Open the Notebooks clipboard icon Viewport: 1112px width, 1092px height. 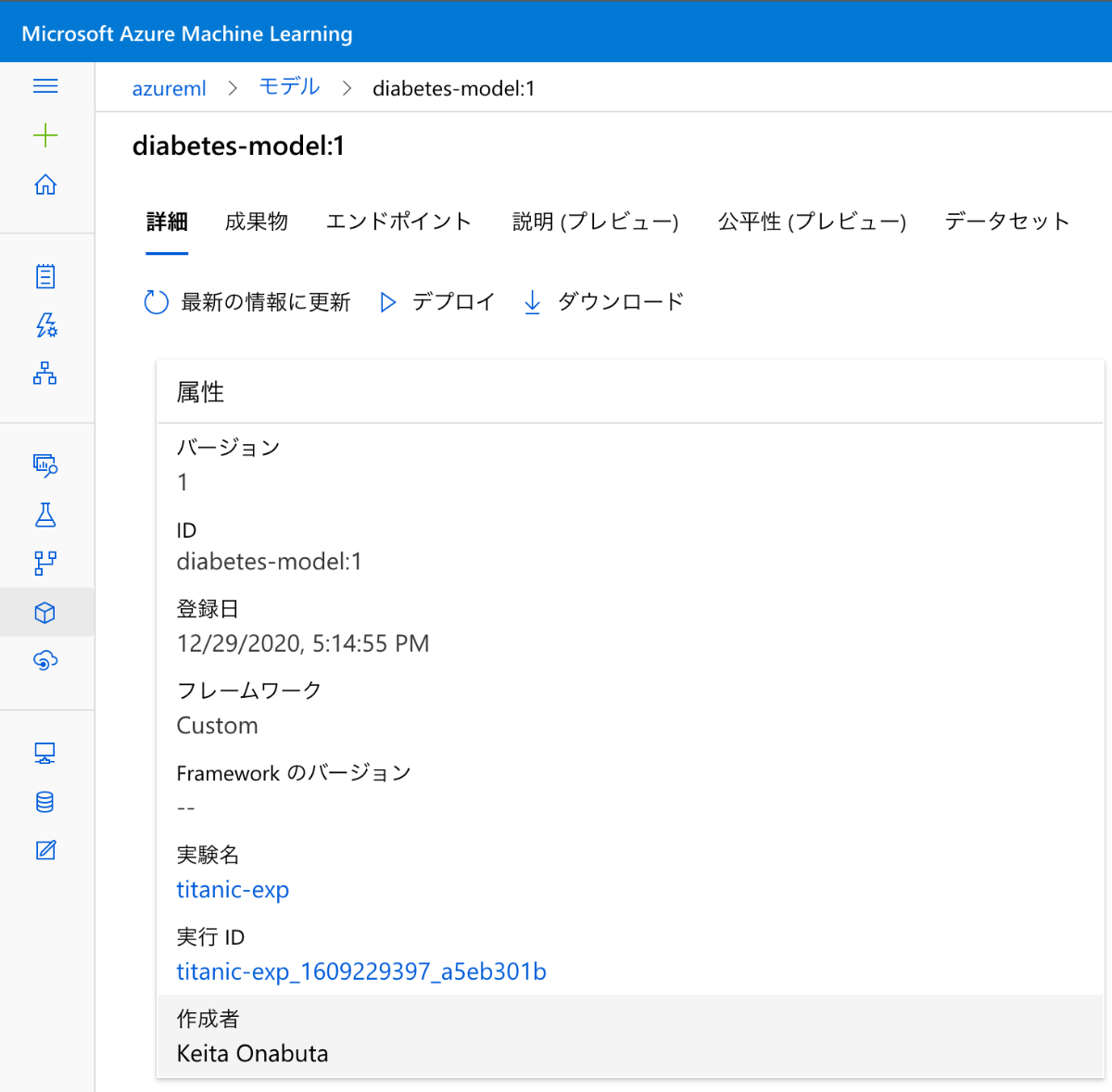pyautogui.click(x=45, y=276)
